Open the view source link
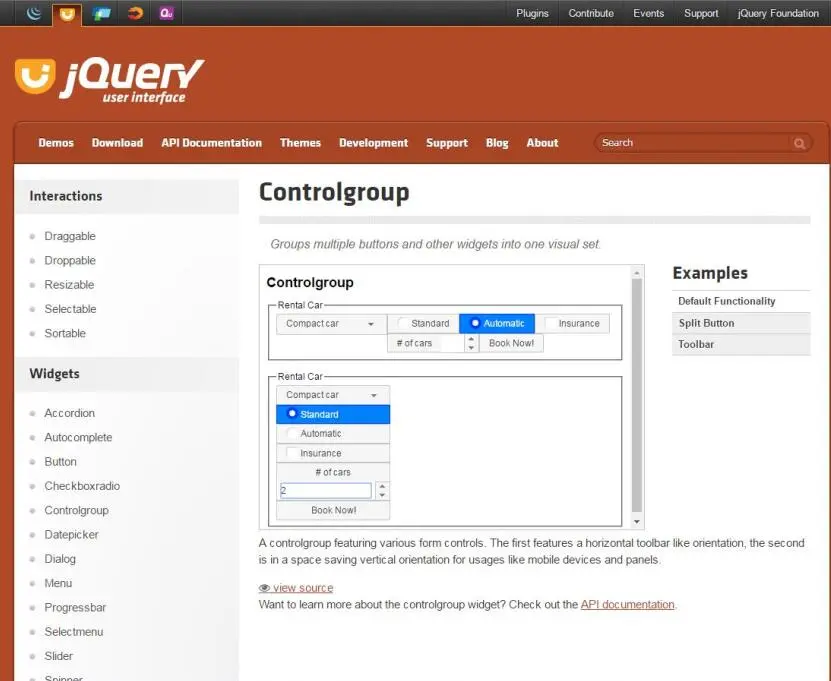Viewport: 831px width, 681px height. pyautogui.click(x=303, y=588)
